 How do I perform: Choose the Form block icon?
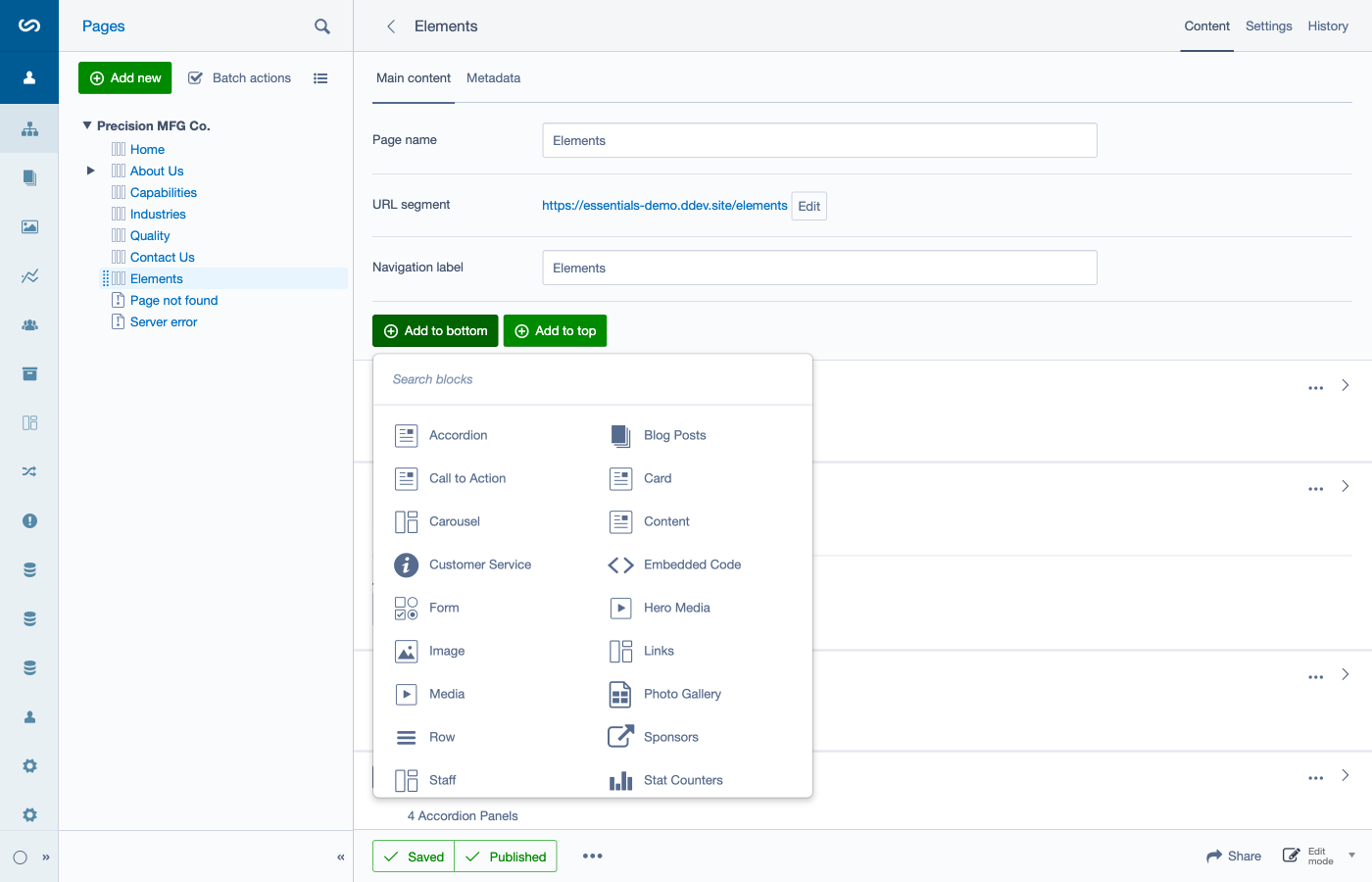click(406, 608)
